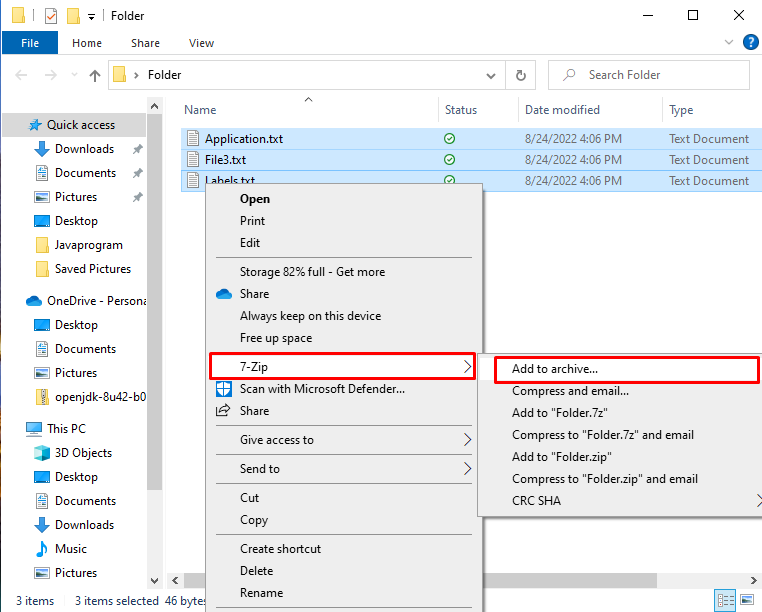Collapse the ribbon using the chevron
This screenshot has height=612, width=762.
[729, 43]
